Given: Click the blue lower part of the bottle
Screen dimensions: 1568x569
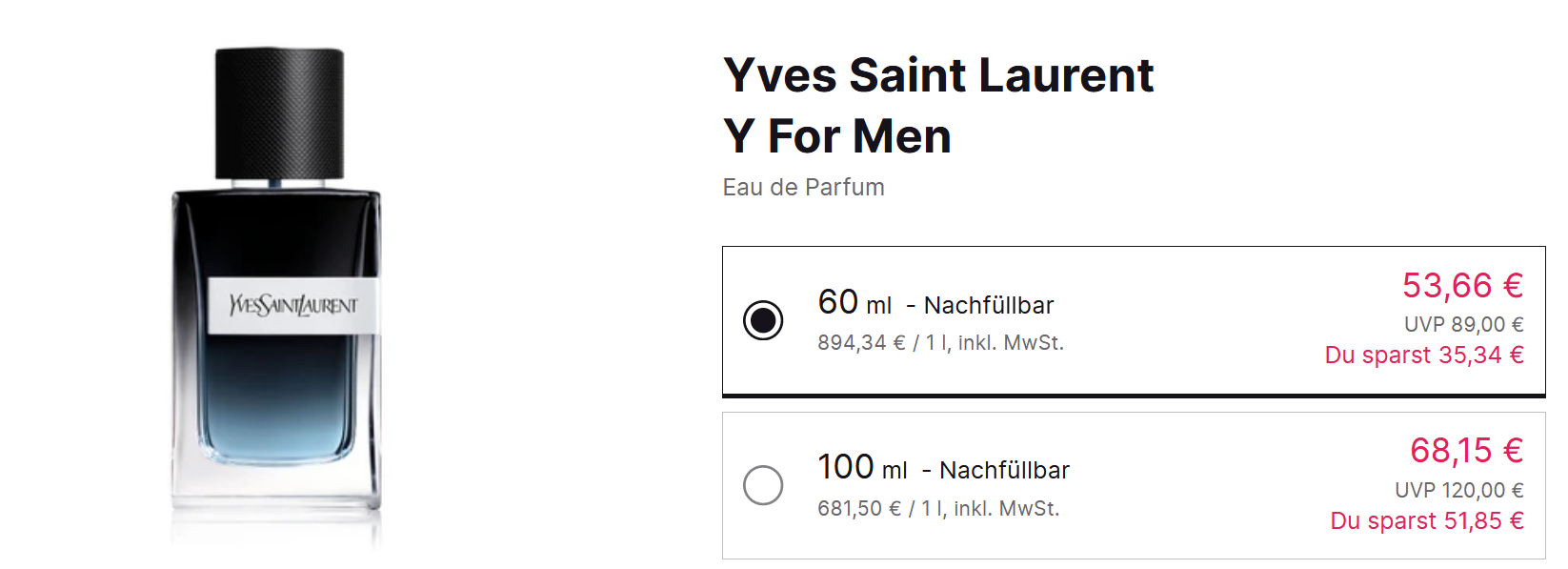Looking at the screenshot, I should (x=276, y=419).
